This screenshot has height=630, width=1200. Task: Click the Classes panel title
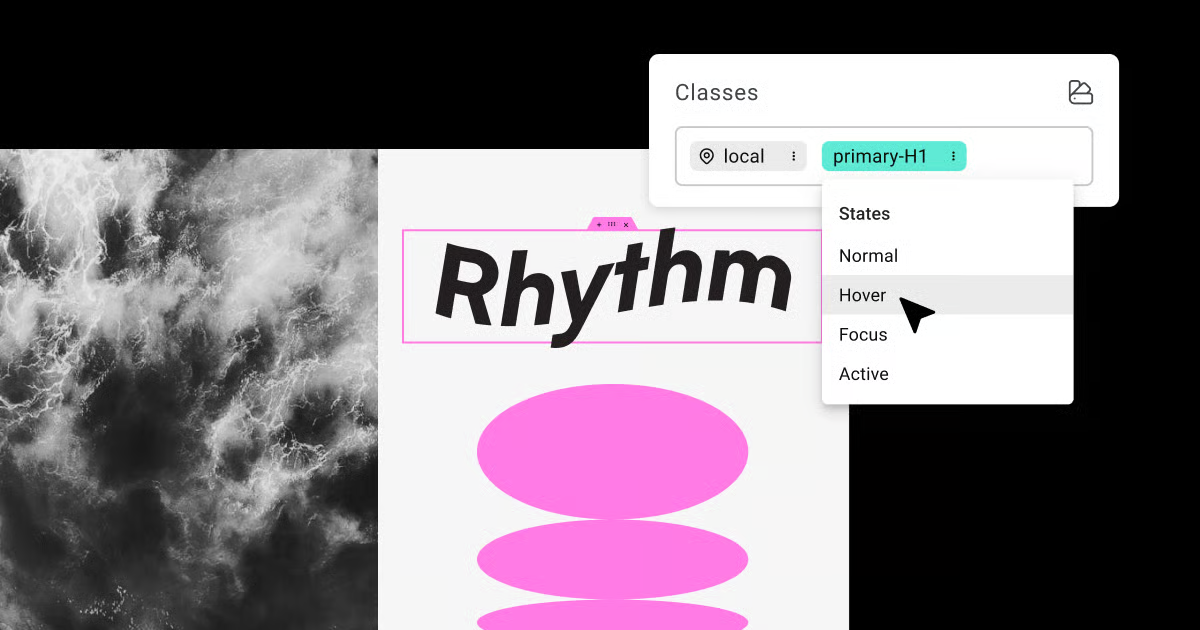pos(717,92)
